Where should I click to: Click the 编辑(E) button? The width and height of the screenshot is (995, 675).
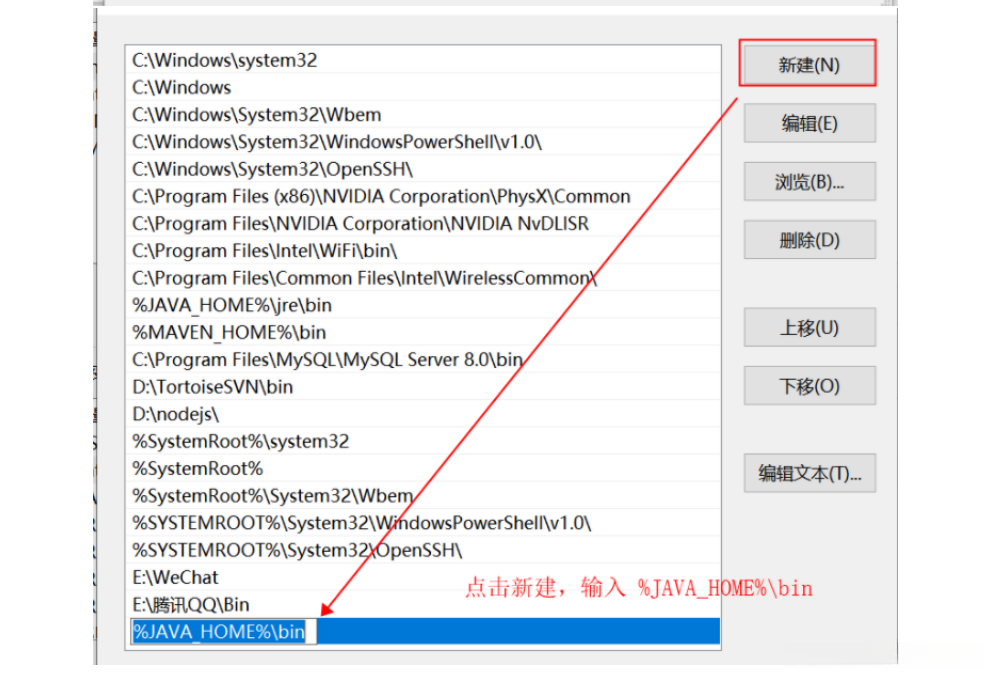[x=809, y=123]
